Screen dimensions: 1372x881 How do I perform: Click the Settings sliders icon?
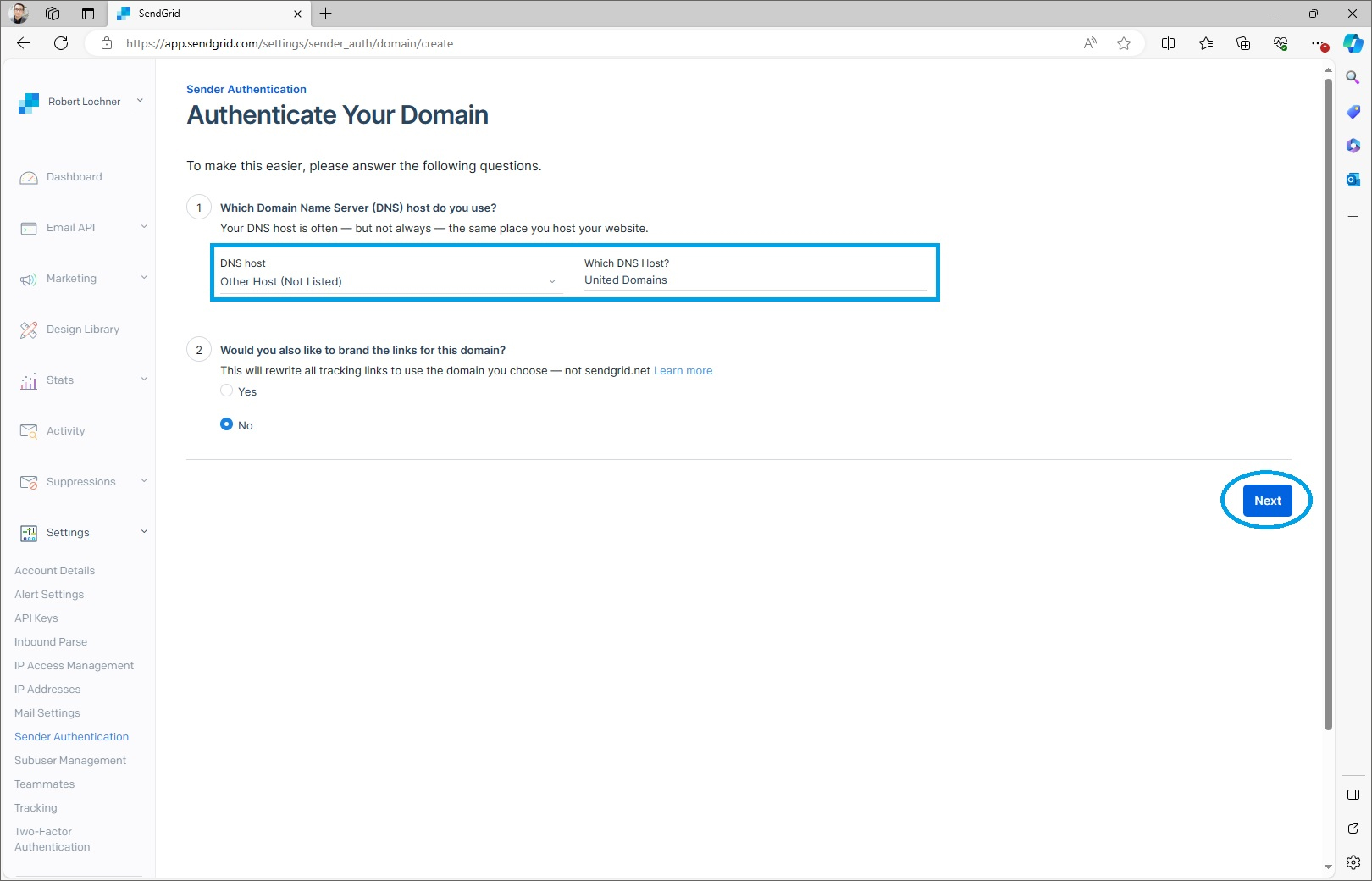pyautogui.click(x=29, y=534)
